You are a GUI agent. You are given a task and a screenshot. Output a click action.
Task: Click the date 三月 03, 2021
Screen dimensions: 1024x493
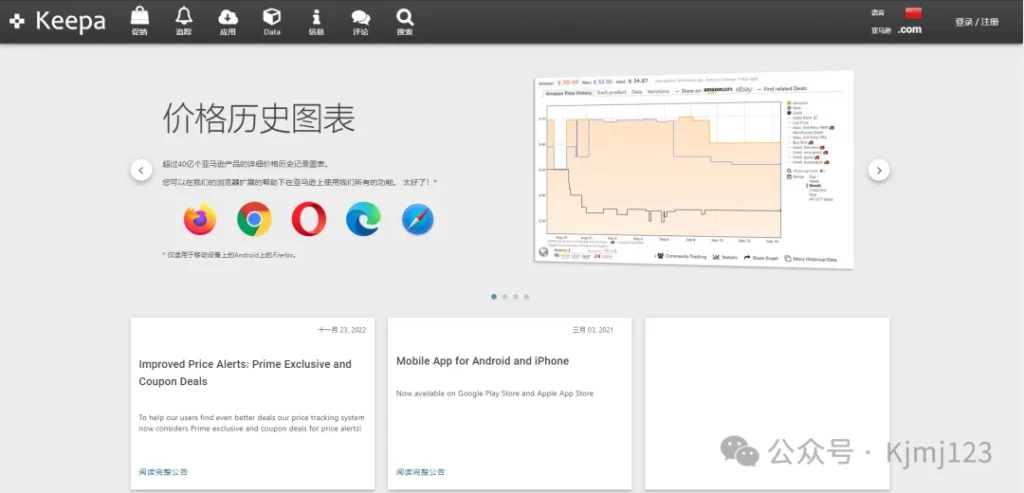593,330
